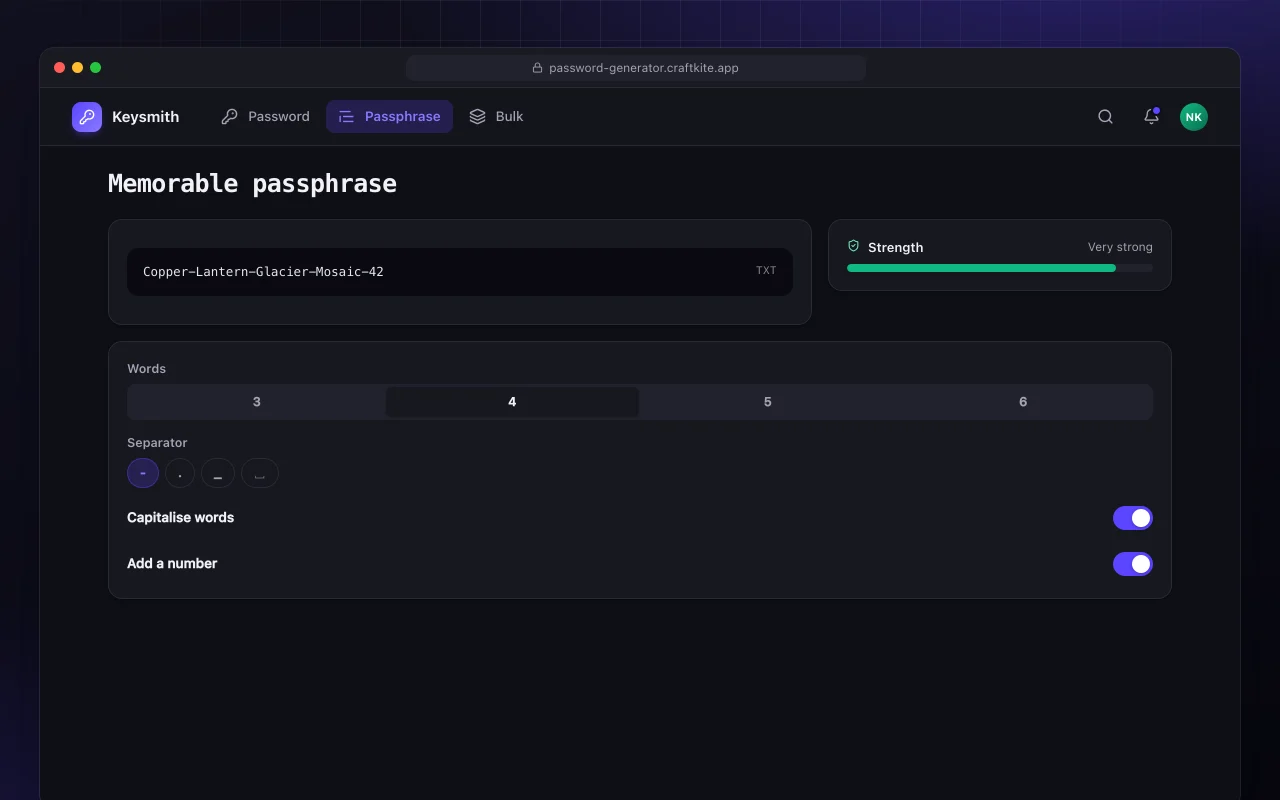Click the Keysmith key logo icon
The height and width of the screenshot is (800, 1280).
(87, 117)
